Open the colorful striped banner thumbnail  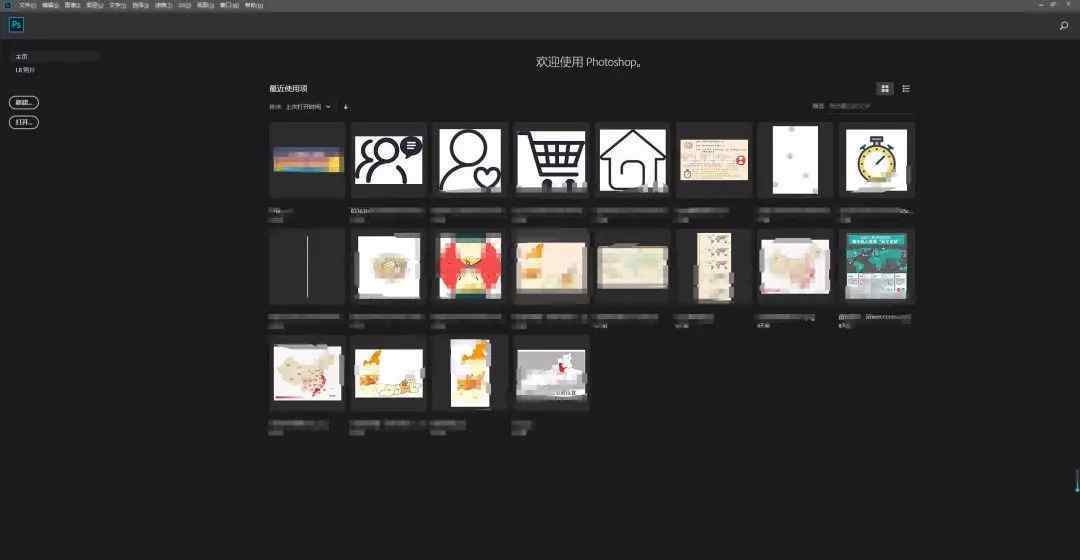point(307,160)
